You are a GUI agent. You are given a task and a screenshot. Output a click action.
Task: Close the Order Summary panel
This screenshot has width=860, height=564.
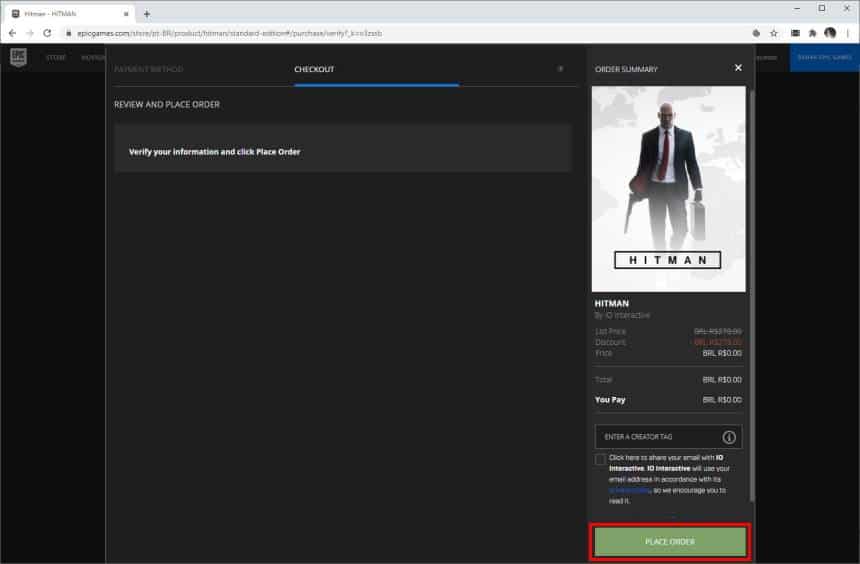click(x=738, y=67)
